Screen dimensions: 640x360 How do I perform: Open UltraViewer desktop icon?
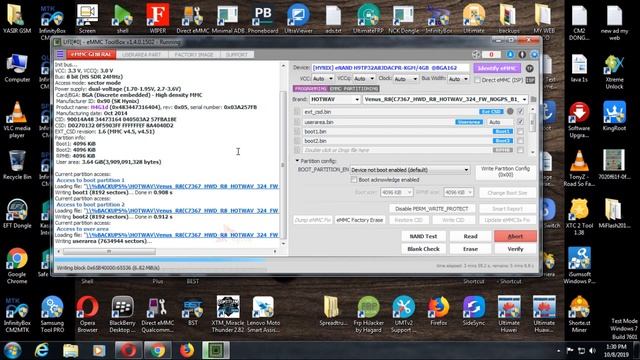[x=298, y=18]
